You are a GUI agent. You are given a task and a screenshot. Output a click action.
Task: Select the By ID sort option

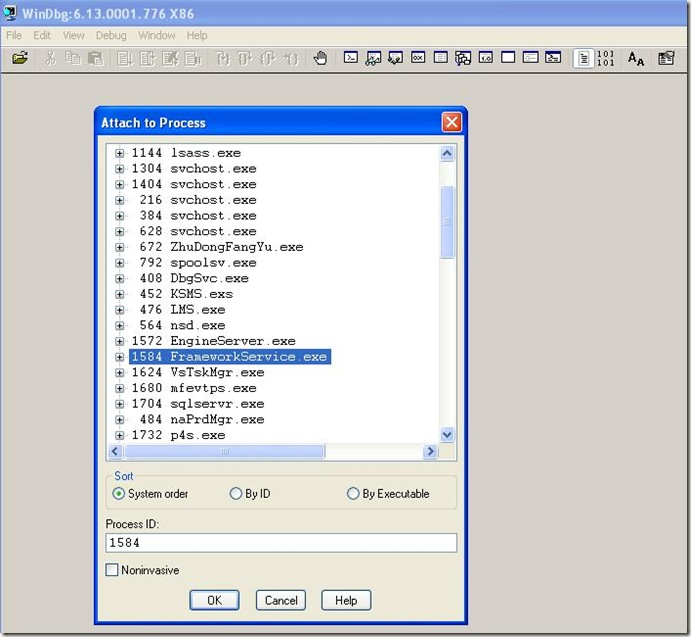click(236, 494)
